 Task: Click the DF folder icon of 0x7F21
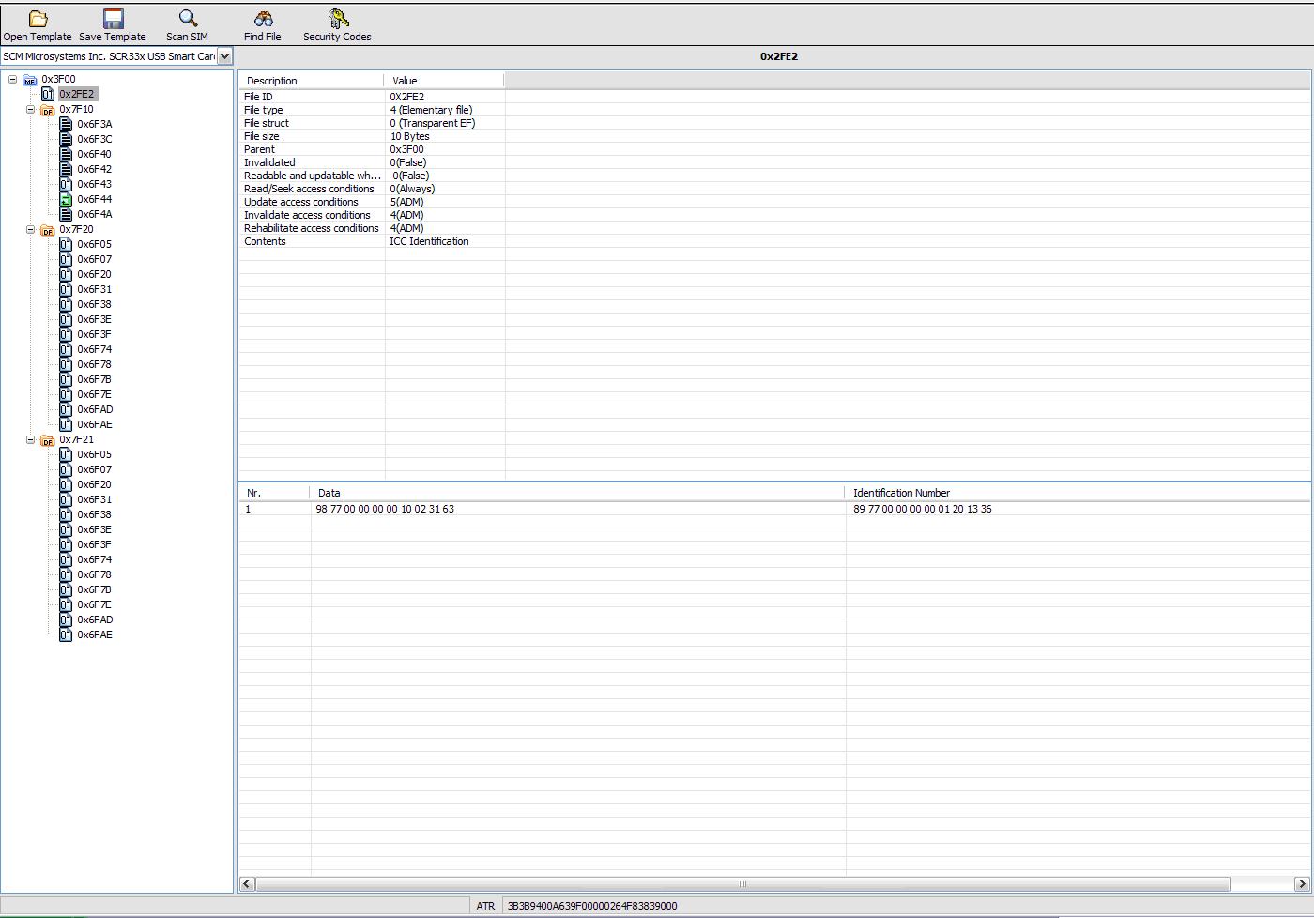(48, 440)
